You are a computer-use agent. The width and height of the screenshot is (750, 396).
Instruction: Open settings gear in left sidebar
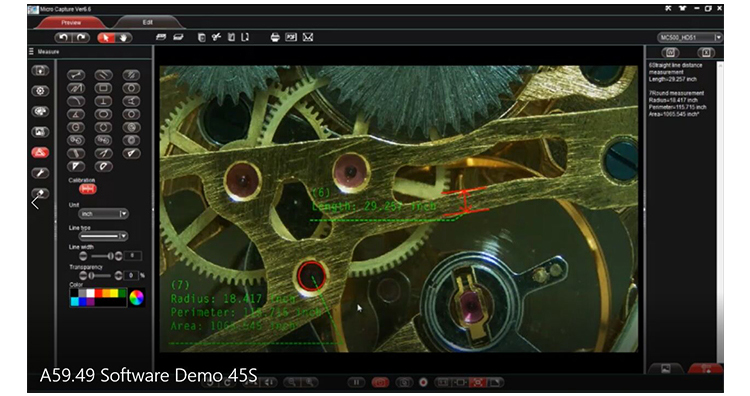pyautogui.click(x=40, y=91)
